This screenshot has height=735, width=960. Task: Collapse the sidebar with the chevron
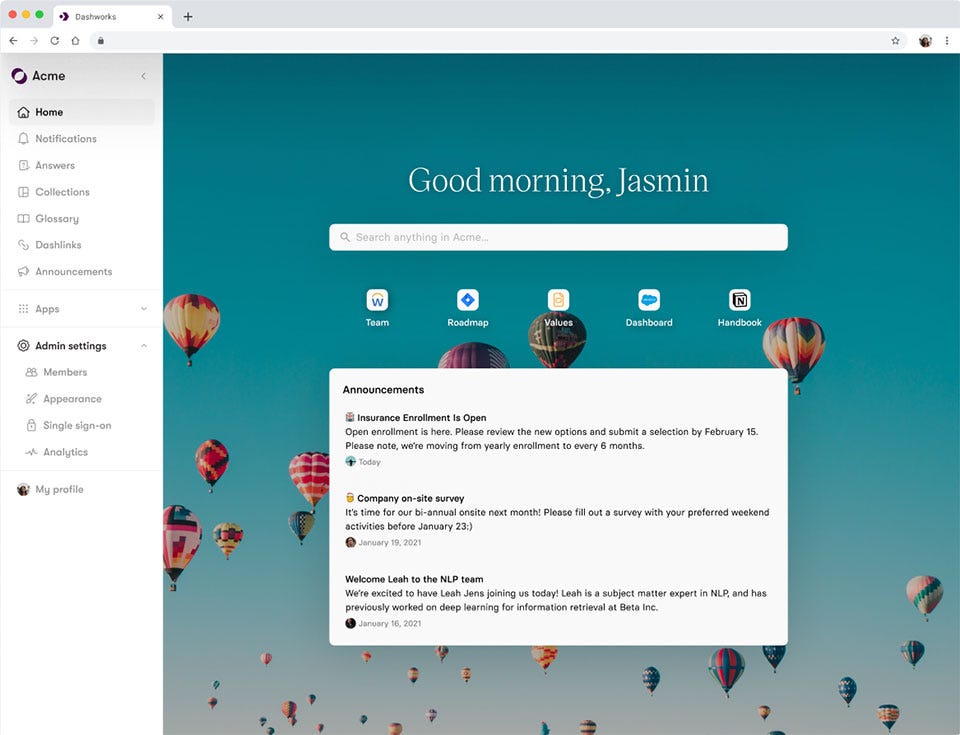143,76
